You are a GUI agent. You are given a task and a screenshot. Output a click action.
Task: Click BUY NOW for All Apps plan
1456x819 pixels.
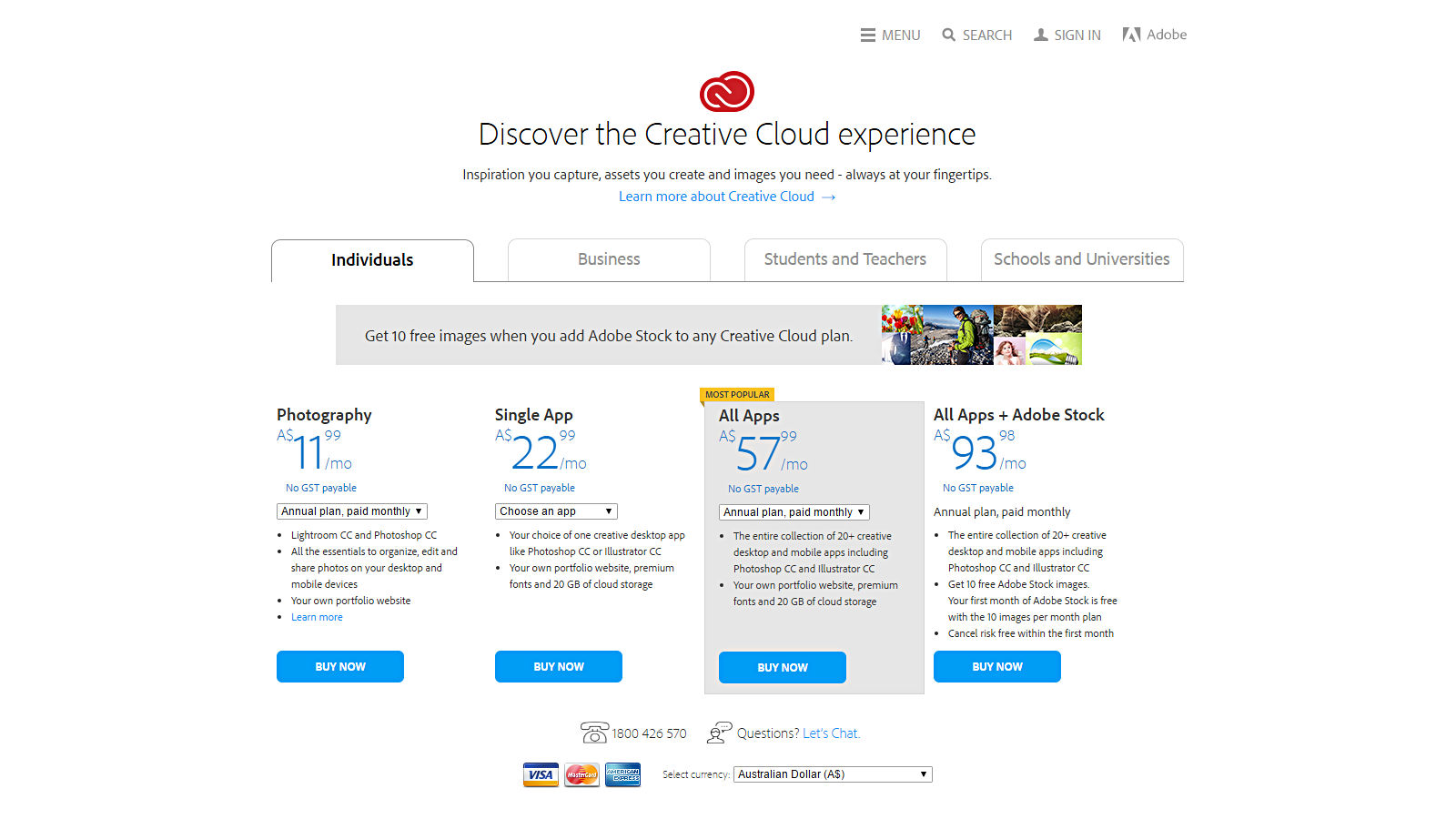(x=783, y=667)
